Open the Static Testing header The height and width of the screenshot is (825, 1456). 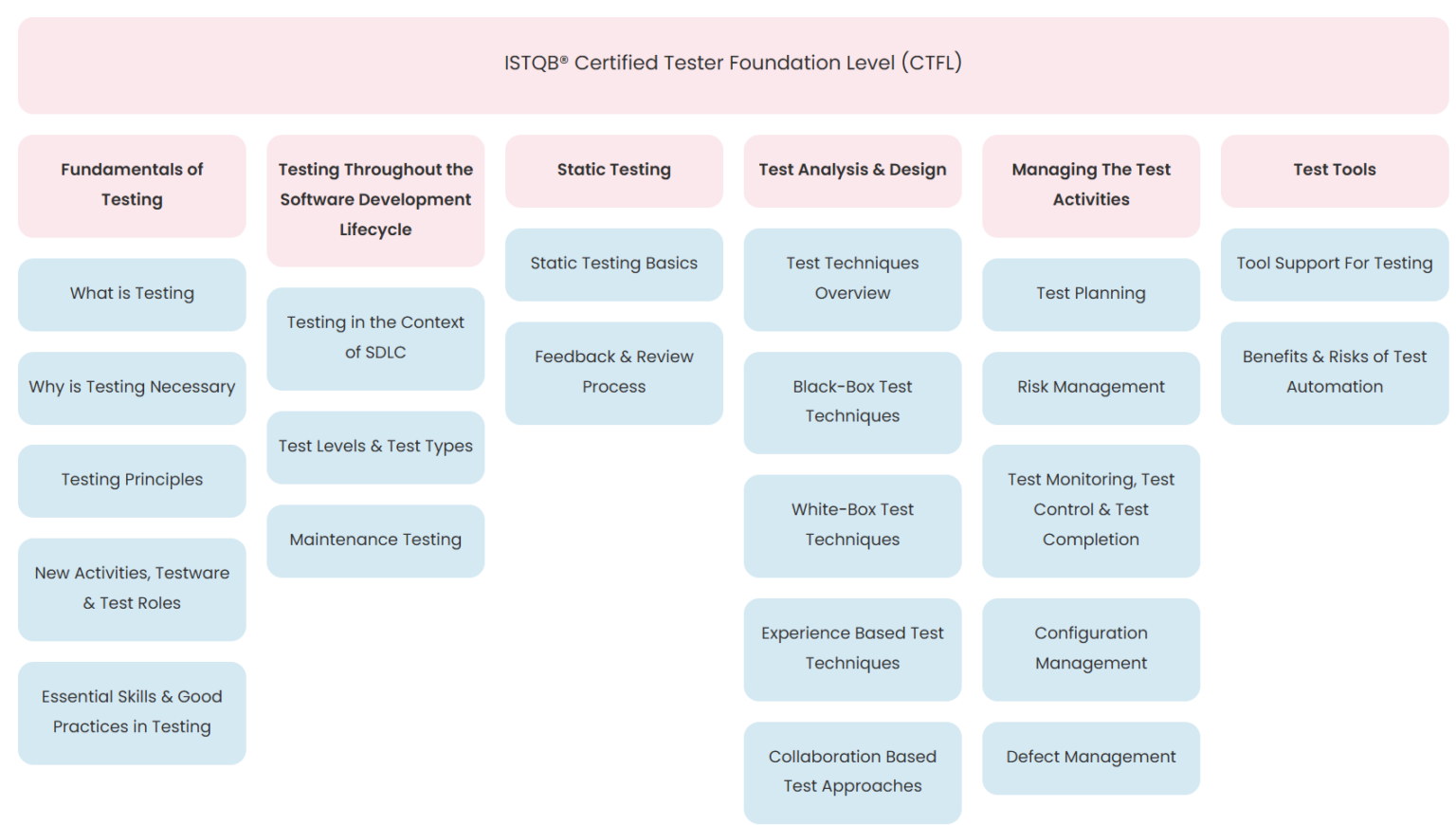point(613,170)
